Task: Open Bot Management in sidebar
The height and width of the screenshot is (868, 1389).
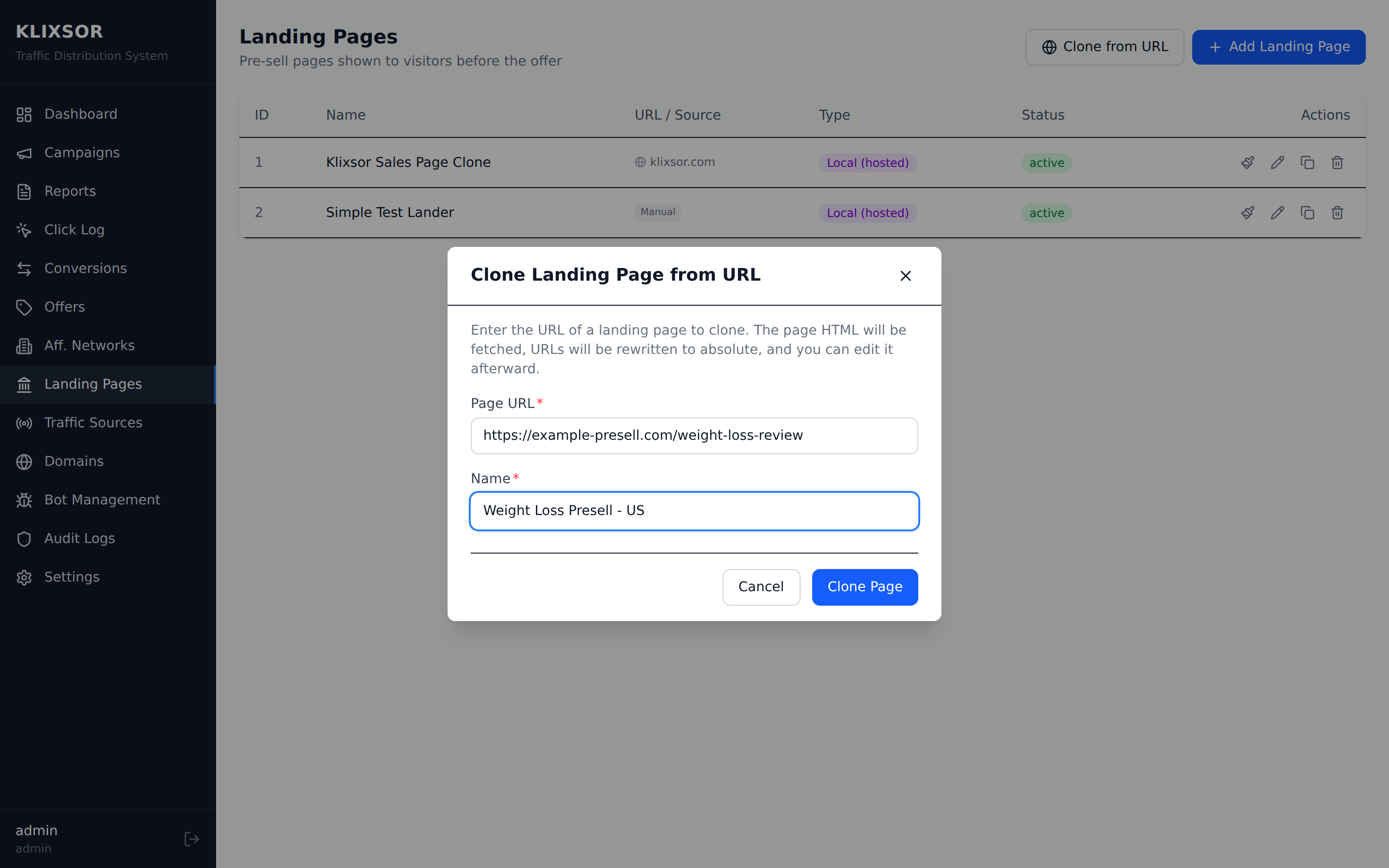Action: click(102, 500)
